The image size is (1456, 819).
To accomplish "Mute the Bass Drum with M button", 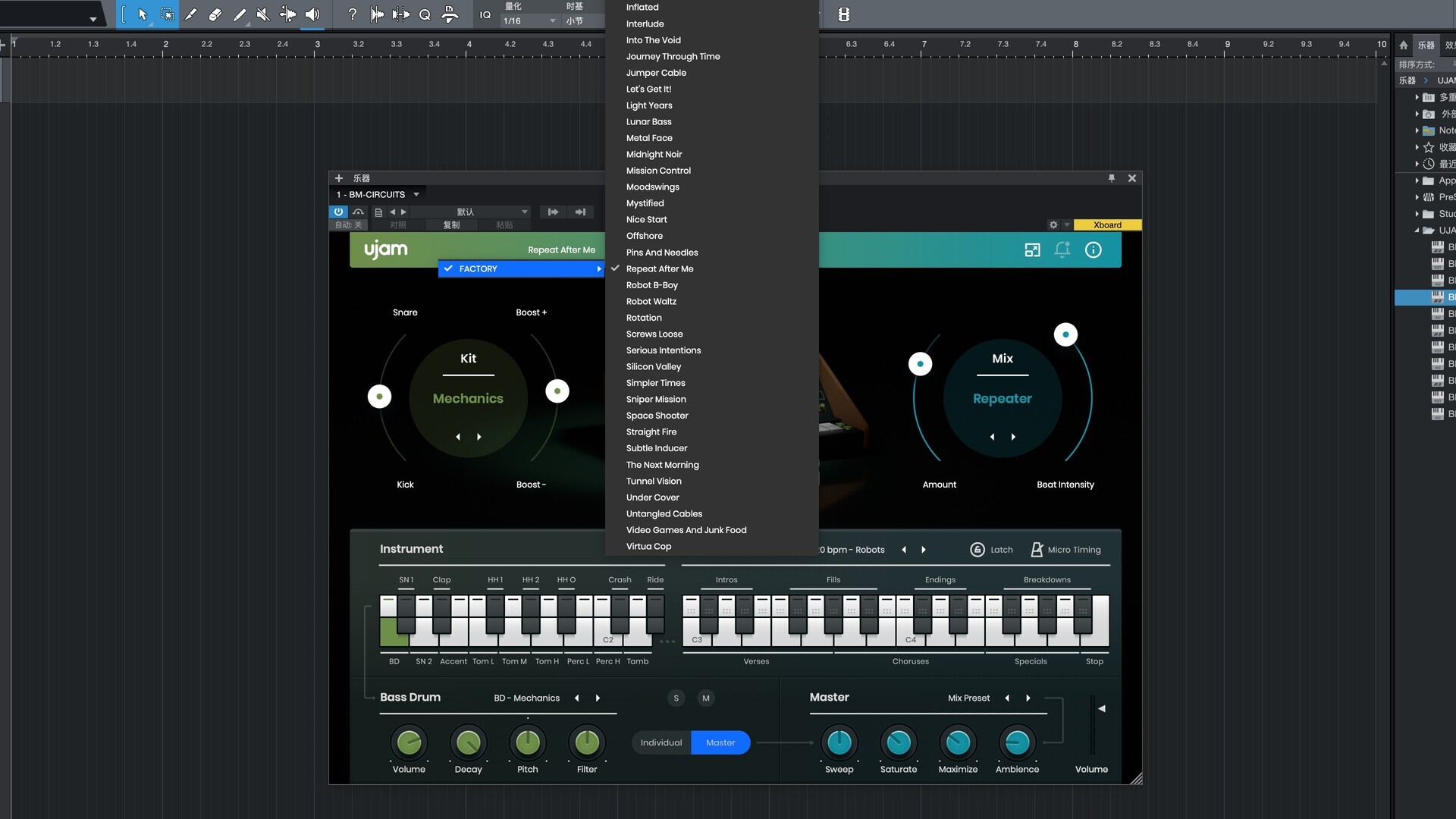I will point(706,698).
